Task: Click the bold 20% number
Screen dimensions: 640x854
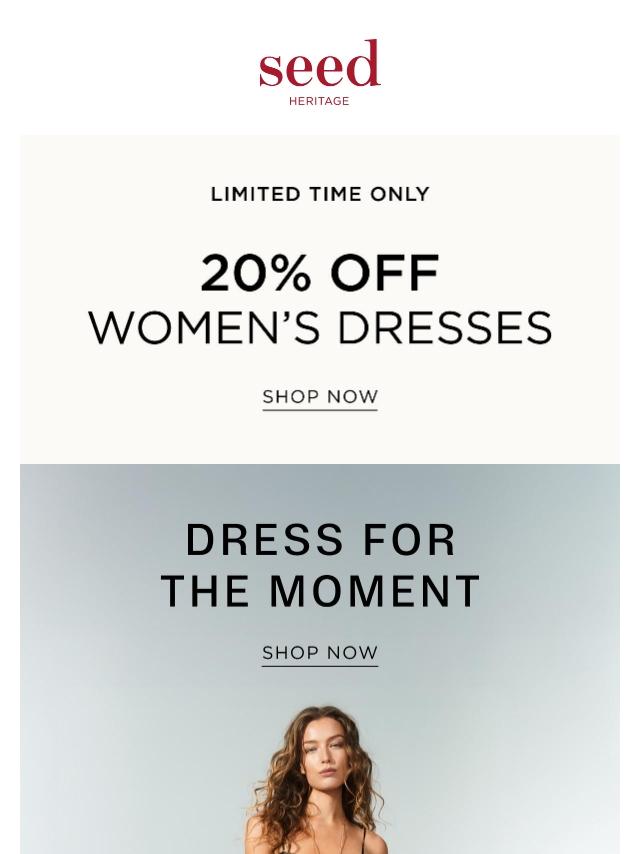Action: coord(256,273)
